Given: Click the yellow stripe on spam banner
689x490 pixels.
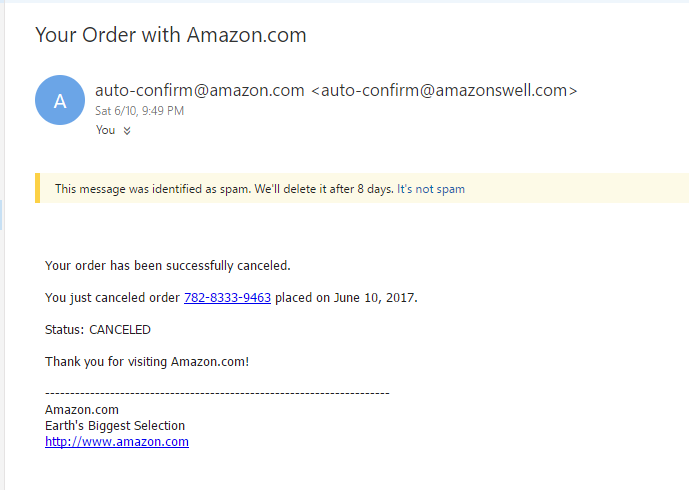Looking at the screenshot, I should coord(38,188).
